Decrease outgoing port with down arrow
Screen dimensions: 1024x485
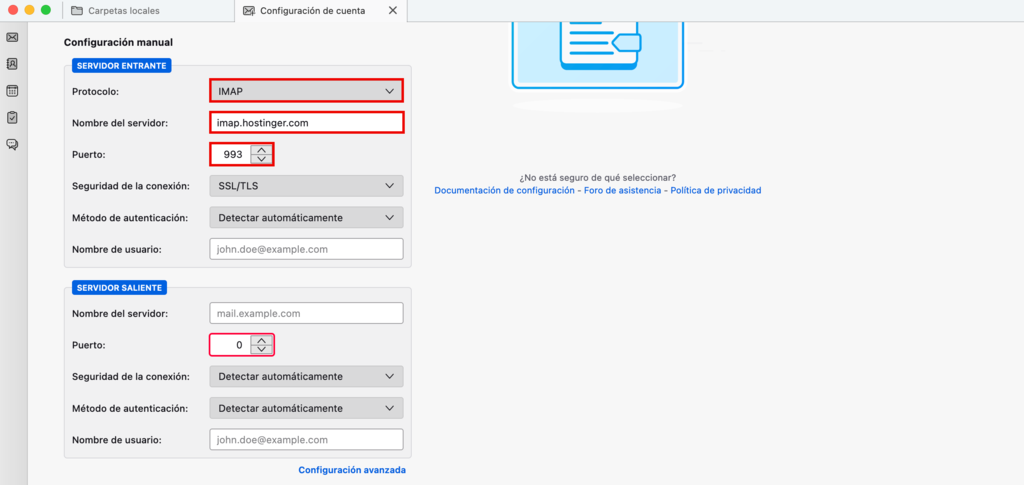(261, 349)
